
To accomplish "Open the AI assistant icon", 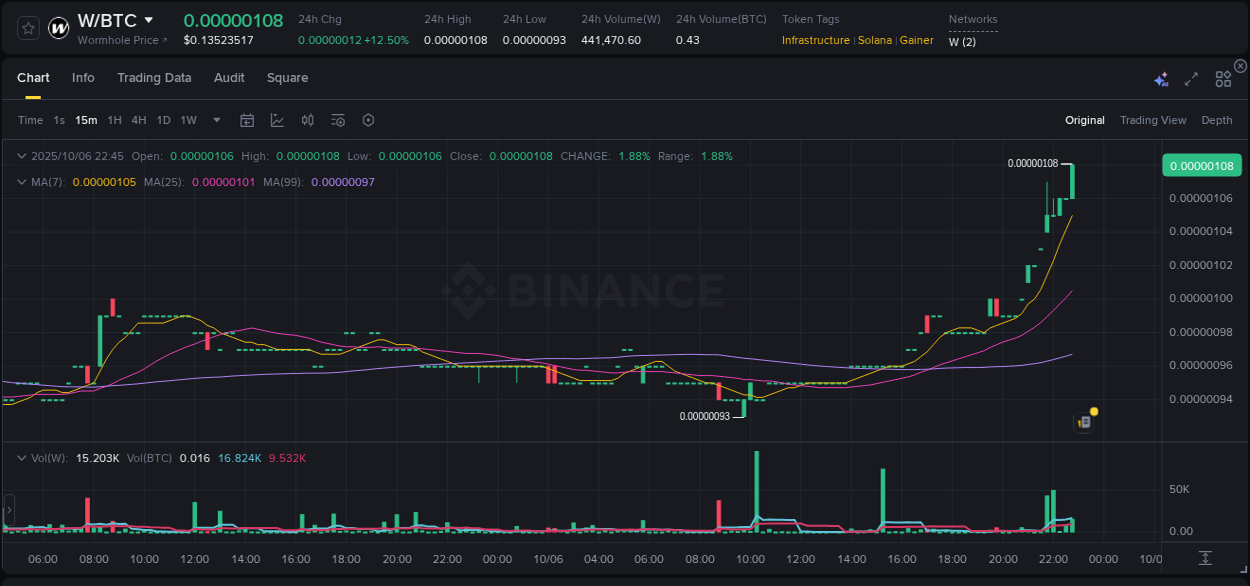I will (x=1161, y=78).
